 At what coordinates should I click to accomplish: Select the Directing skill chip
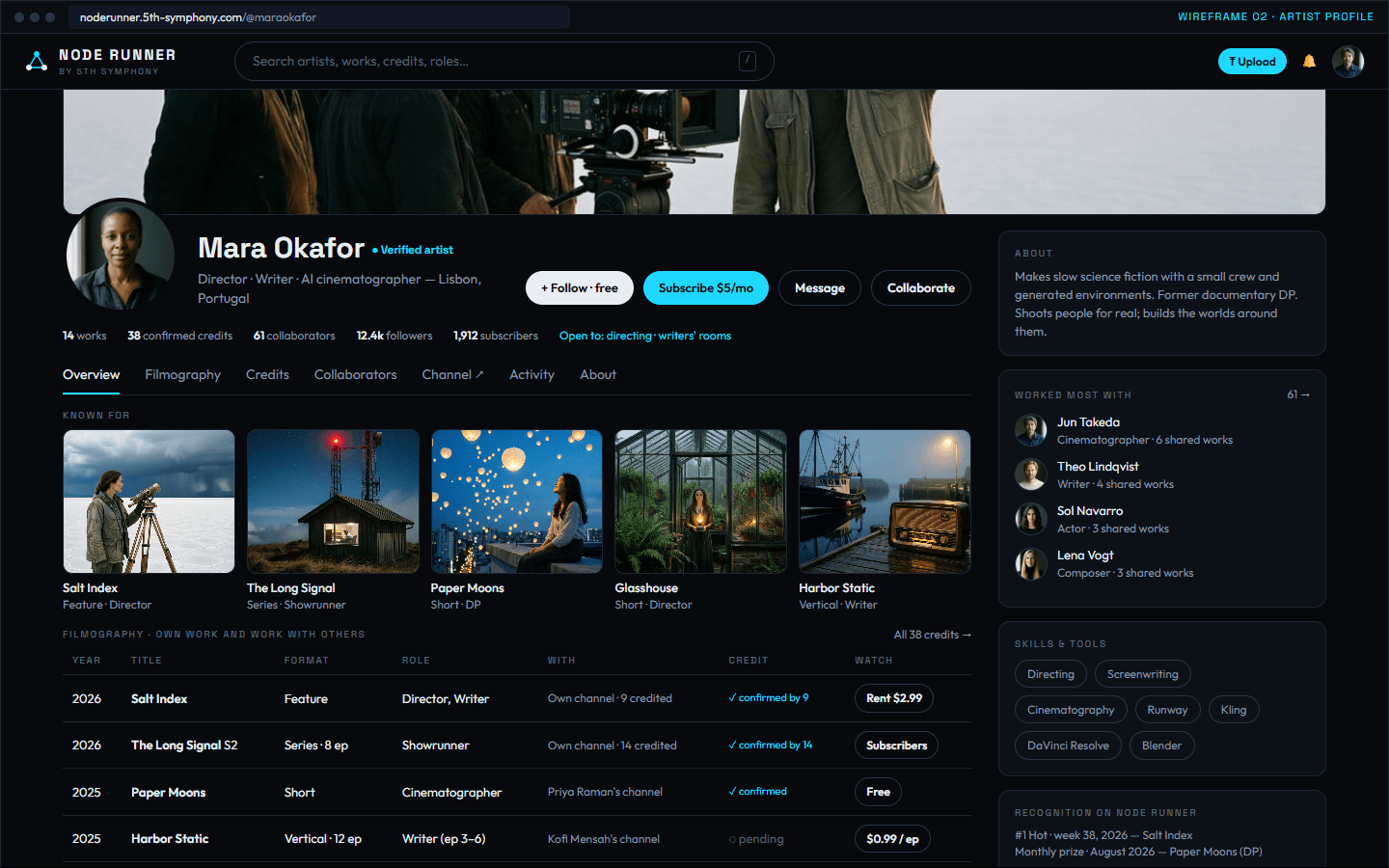(x=1050, y=674)
